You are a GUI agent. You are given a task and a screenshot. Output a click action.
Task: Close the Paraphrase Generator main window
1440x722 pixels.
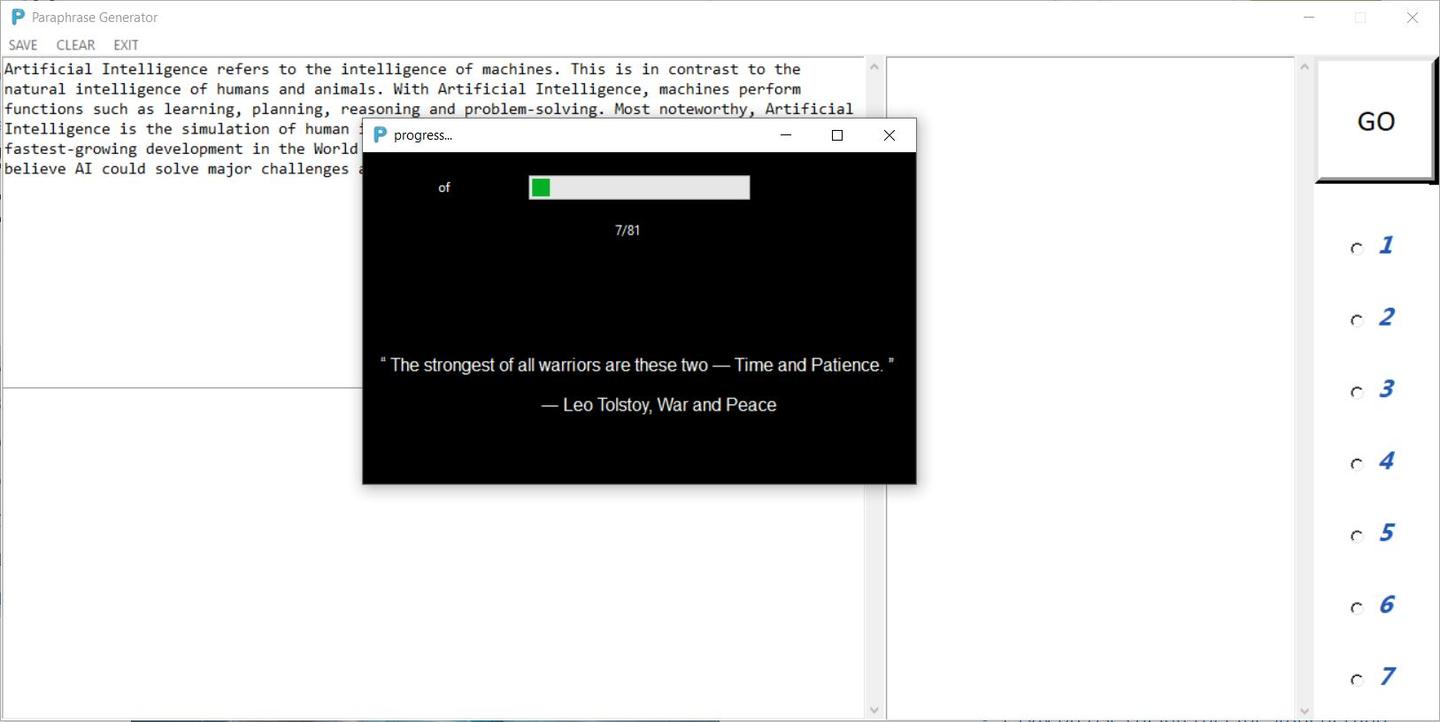pyautogui.click(x=1412, y=17)
